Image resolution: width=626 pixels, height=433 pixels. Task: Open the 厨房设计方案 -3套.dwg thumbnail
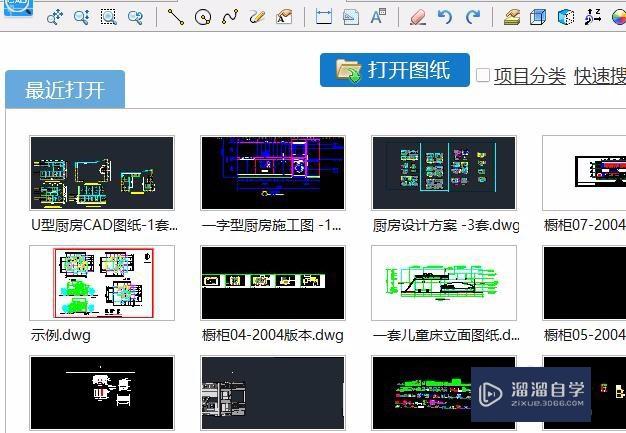point(444,173)
